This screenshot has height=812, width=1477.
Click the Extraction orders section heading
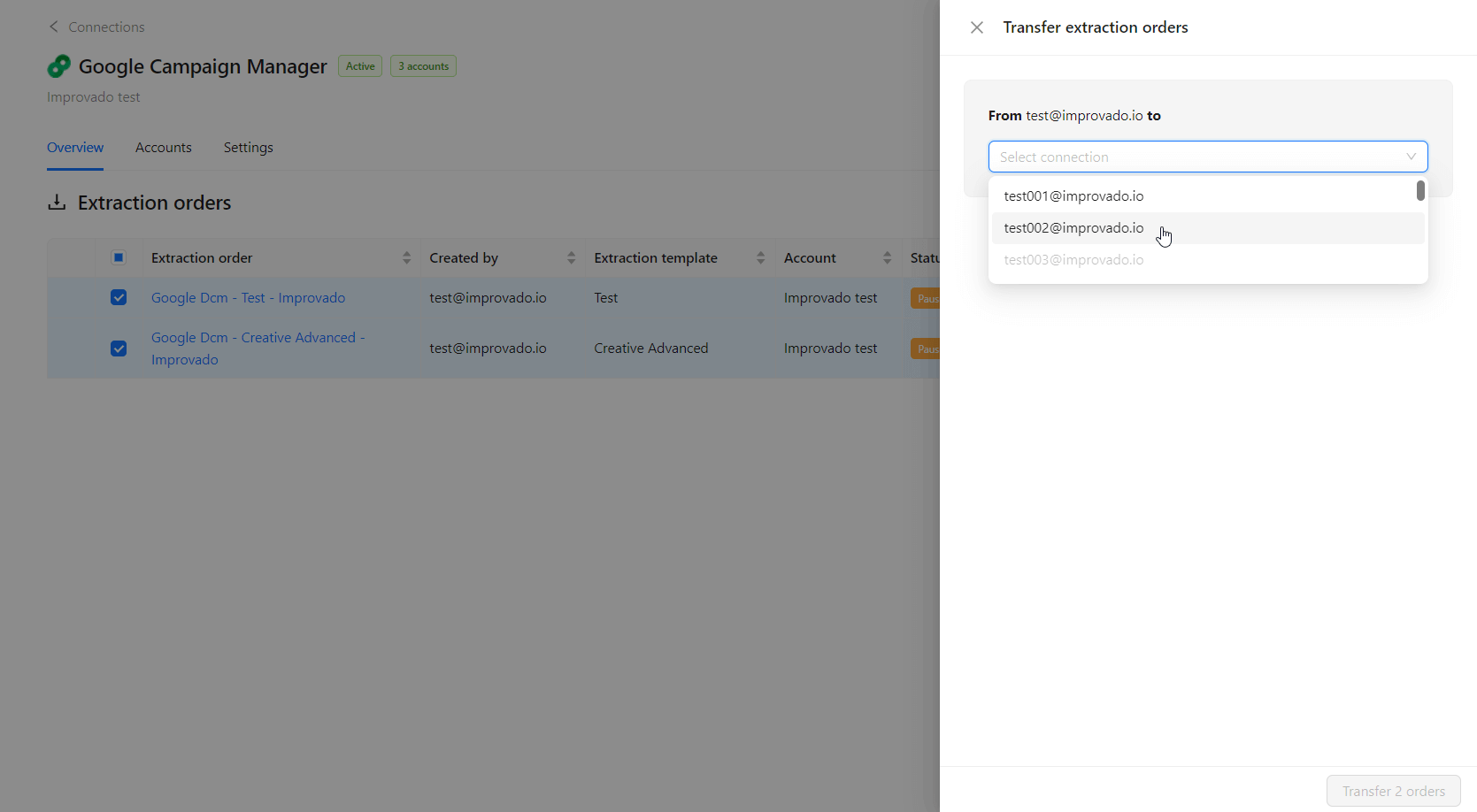click(154, 203)
